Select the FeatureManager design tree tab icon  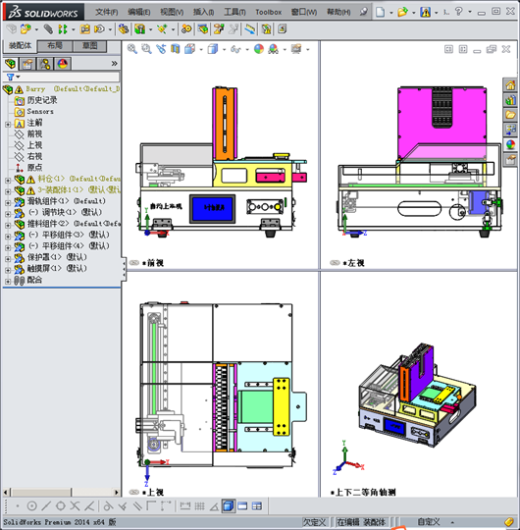coord(10,64)
